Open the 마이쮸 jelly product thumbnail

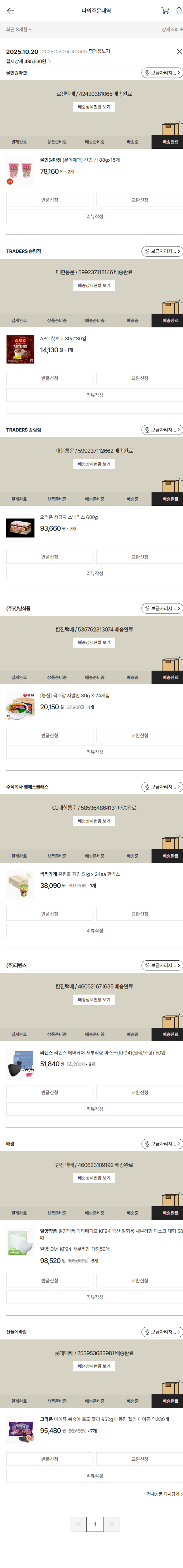(x=20, y=1430)
